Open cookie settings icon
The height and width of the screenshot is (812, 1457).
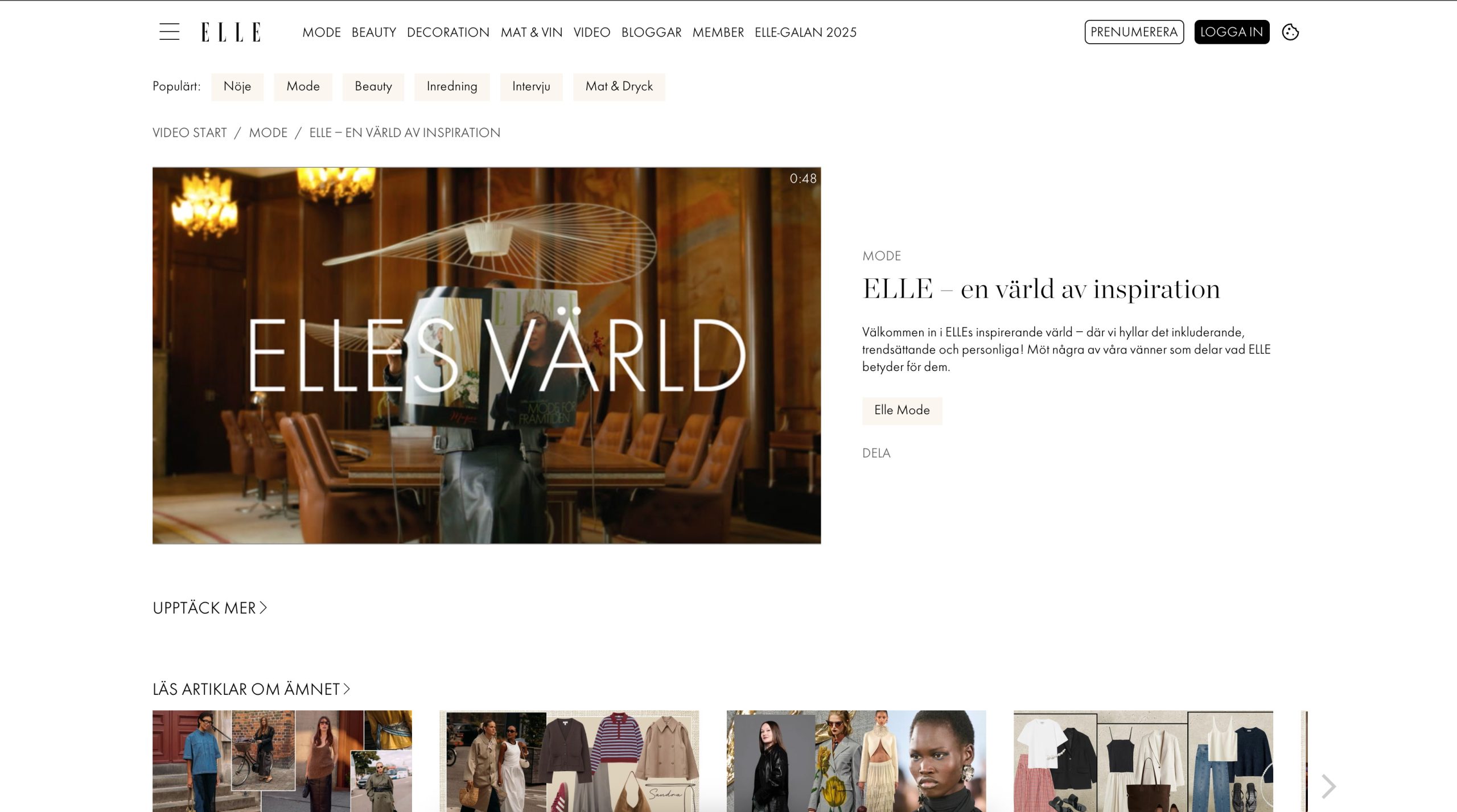click(1290, 32)
